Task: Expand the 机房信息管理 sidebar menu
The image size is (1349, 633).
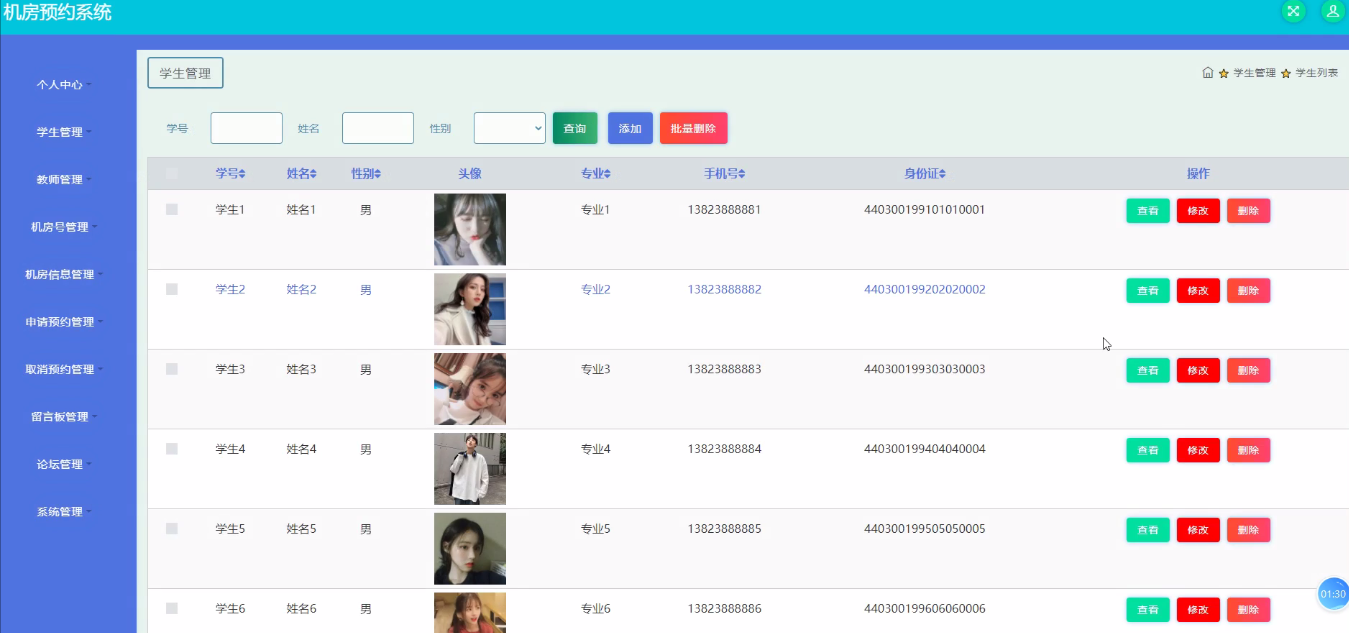Action: tap(64, 275)
